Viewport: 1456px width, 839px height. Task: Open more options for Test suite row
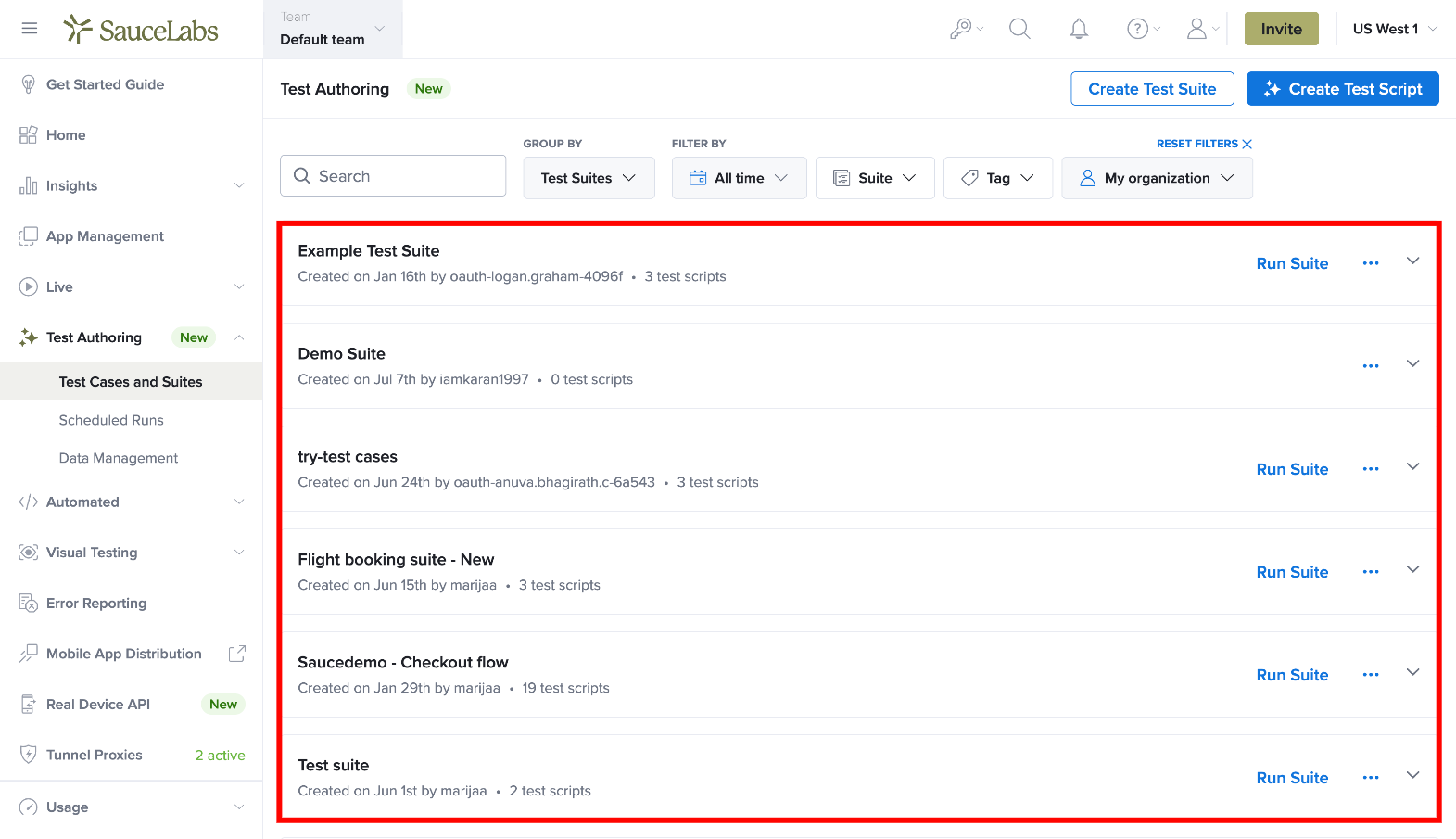1371,778
